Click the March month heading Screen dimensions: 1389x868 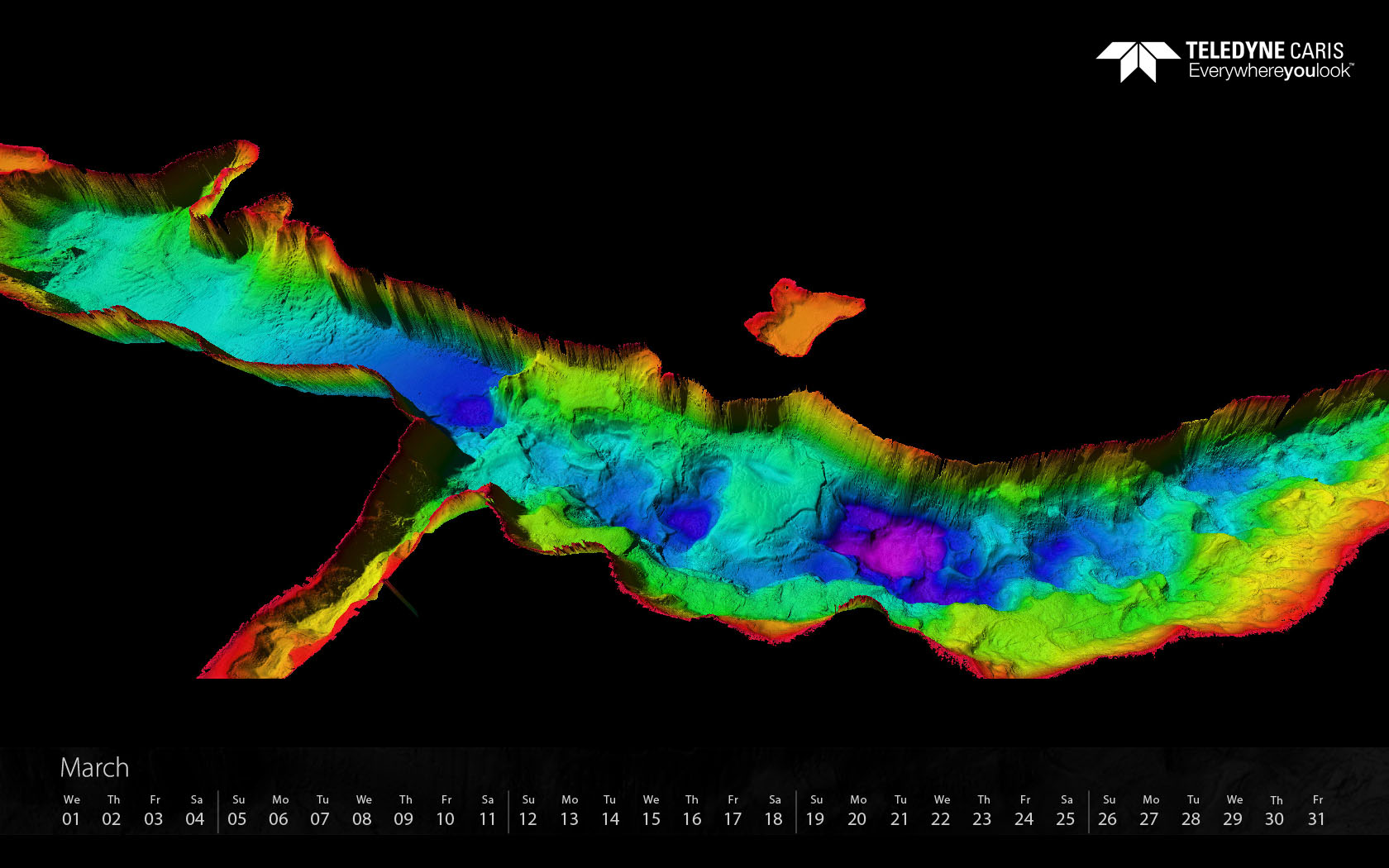(x=94, y=768)
